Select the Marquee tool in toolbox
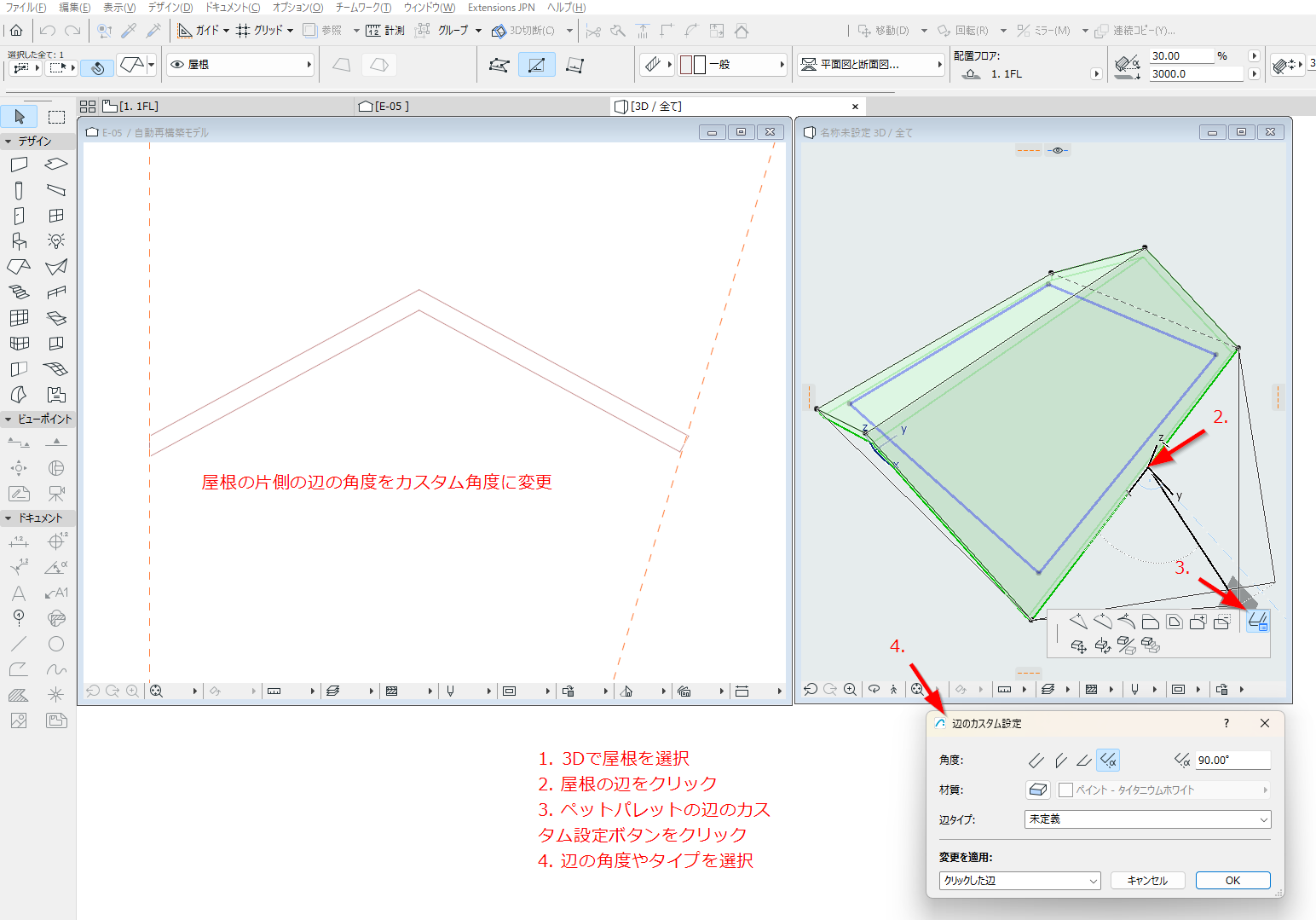Viewport: 1316px width, 920px height. 56,117
